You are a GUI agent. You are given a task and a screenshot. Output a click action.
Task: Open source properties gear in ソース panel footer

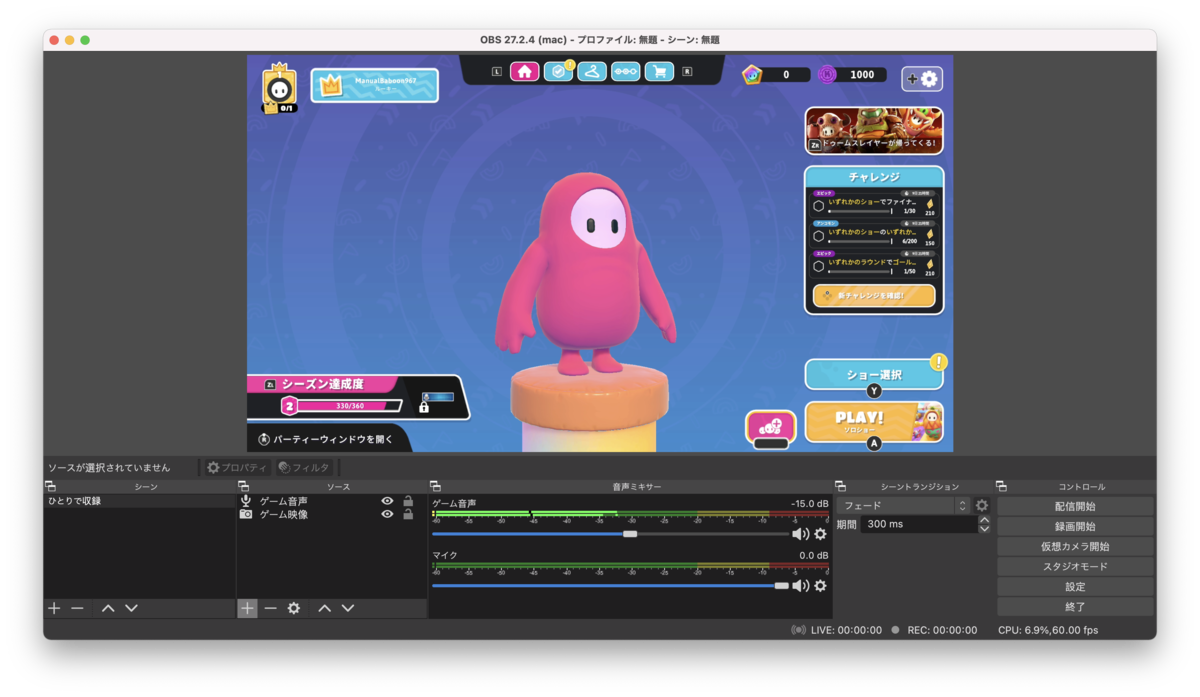pyautogui.click(x=294, y=608)
